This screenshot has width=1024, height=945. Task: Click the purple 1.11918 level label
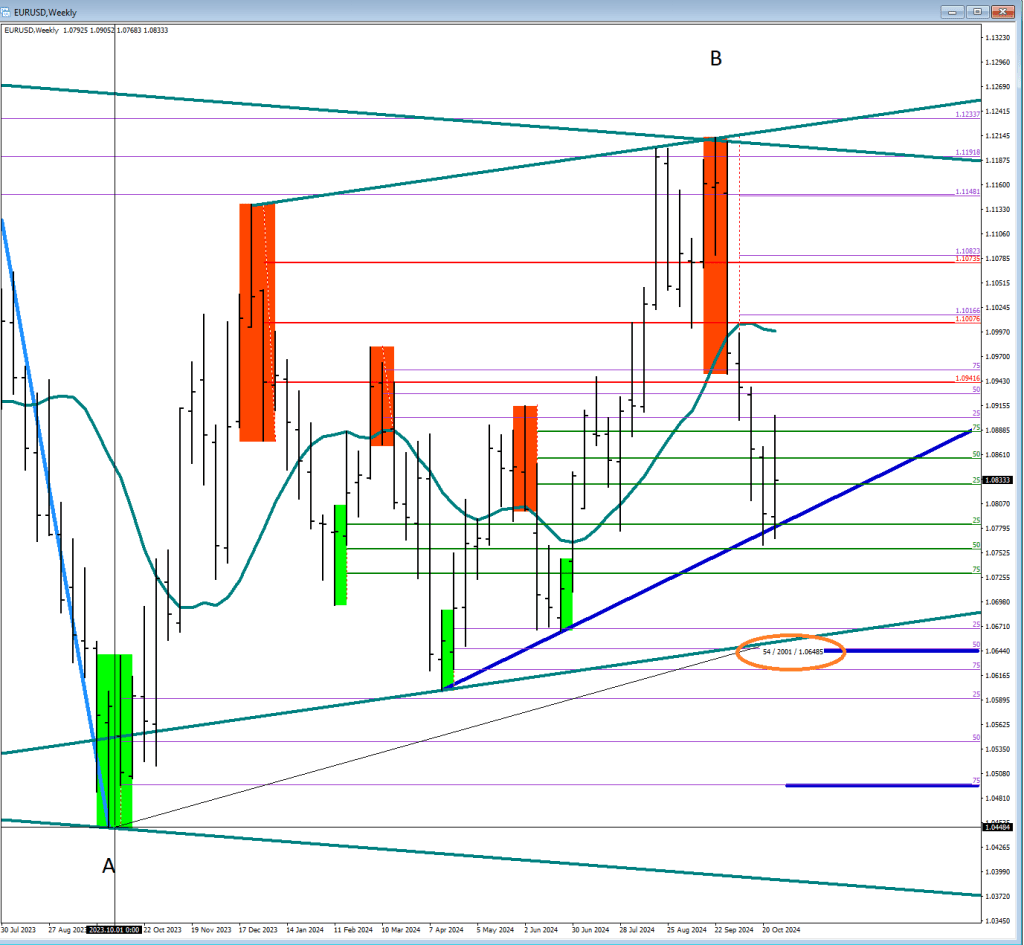point(967,153)
